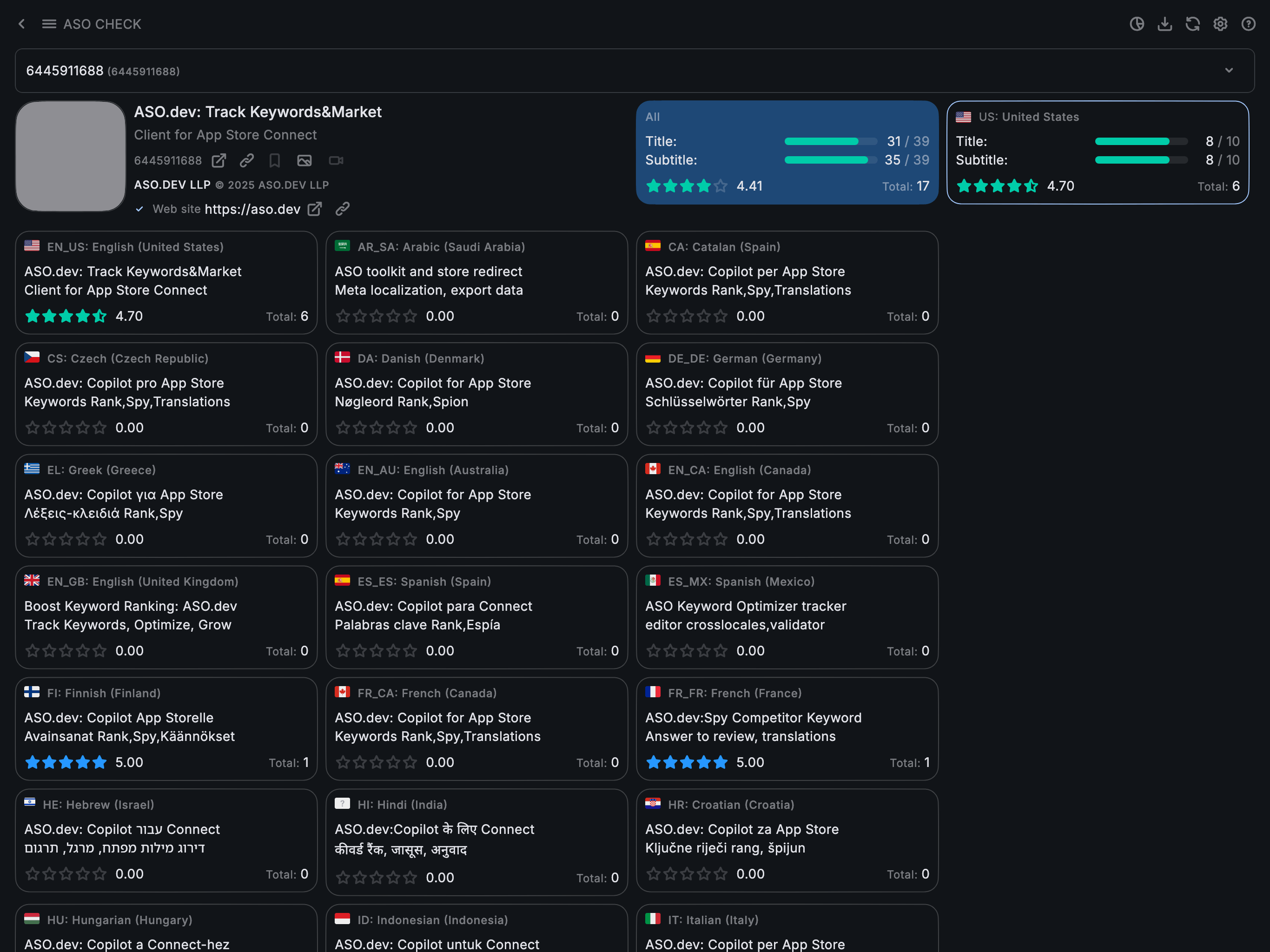Show app screenshots via the image icon
The height and width of the screenshot is (952, 1270).
[304, 161]
